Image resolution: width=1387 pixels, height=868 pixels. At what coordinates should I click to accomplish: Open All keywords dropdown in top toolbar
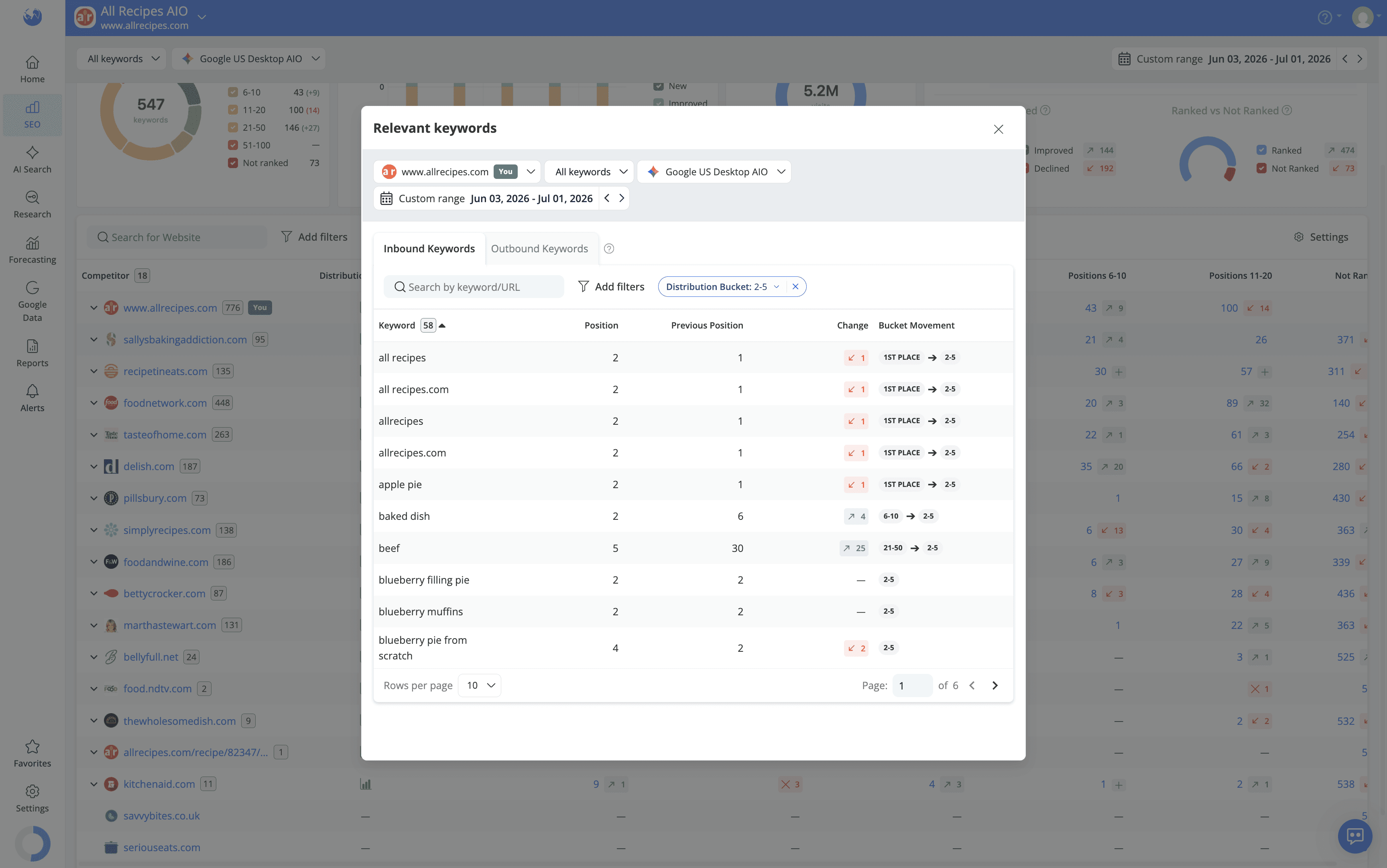click(x=122, y=59)
